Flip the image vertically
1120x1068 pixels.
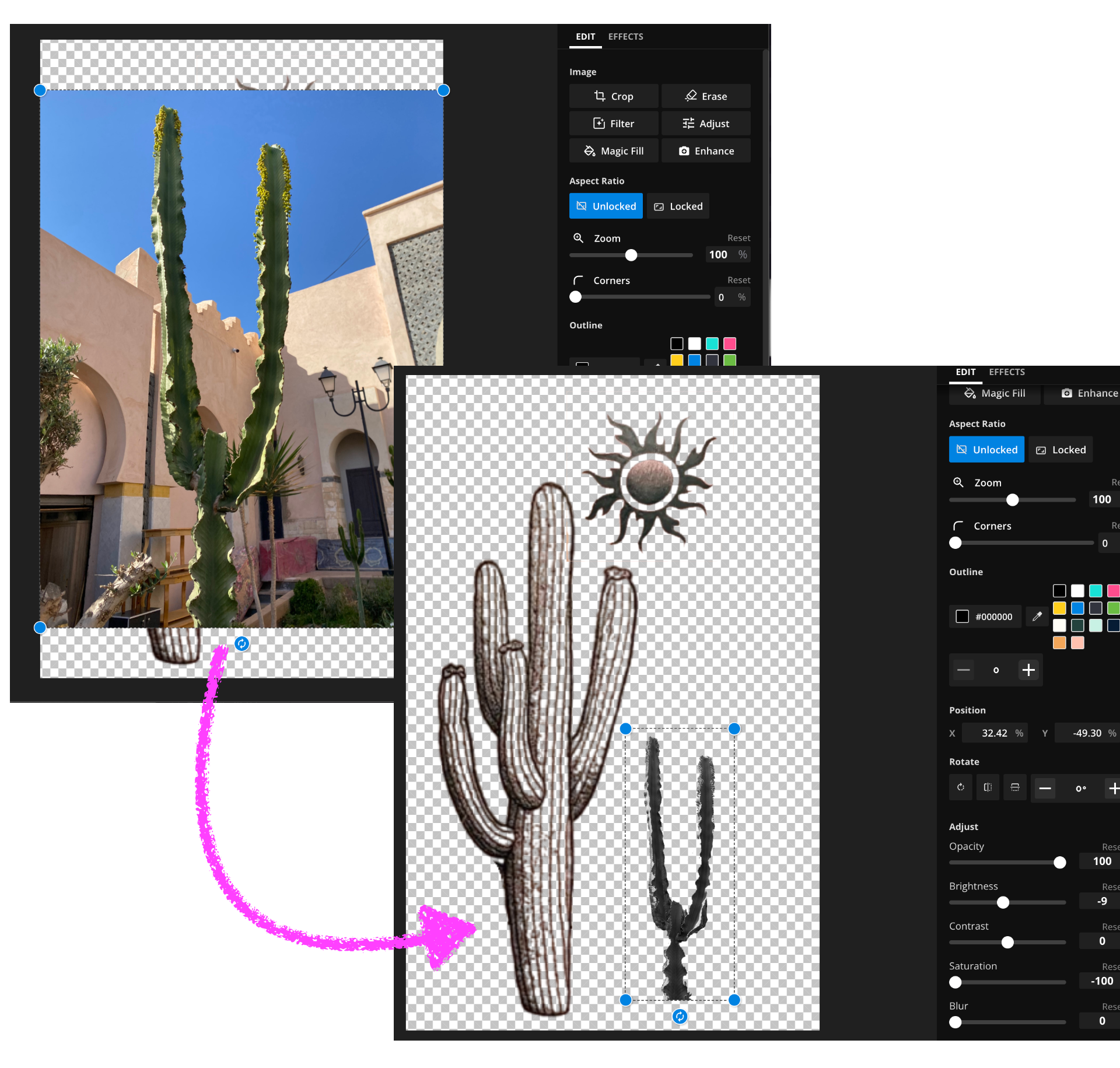tap(1015, 787)
